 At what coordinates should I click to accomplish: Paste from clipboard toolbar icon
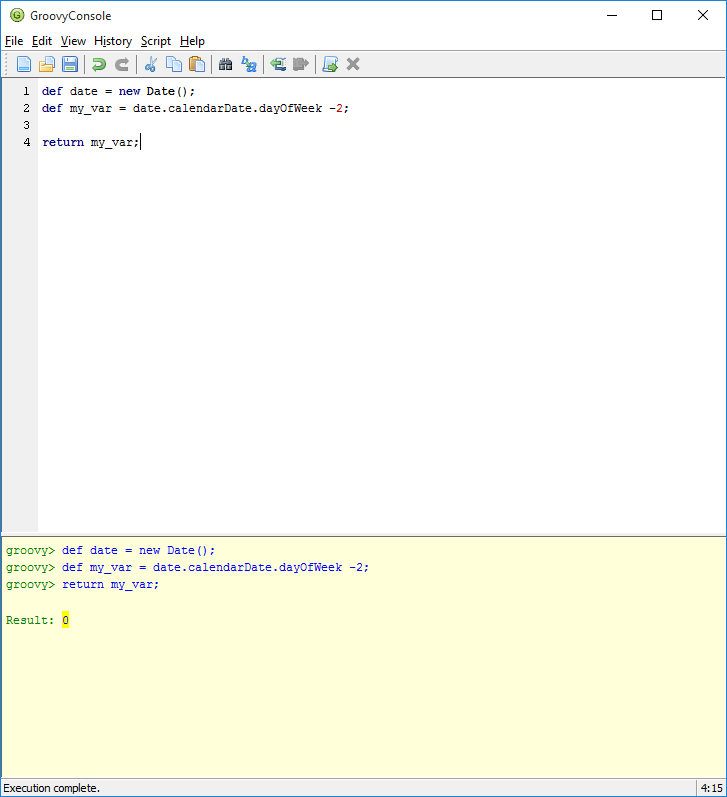coord(197,64)
